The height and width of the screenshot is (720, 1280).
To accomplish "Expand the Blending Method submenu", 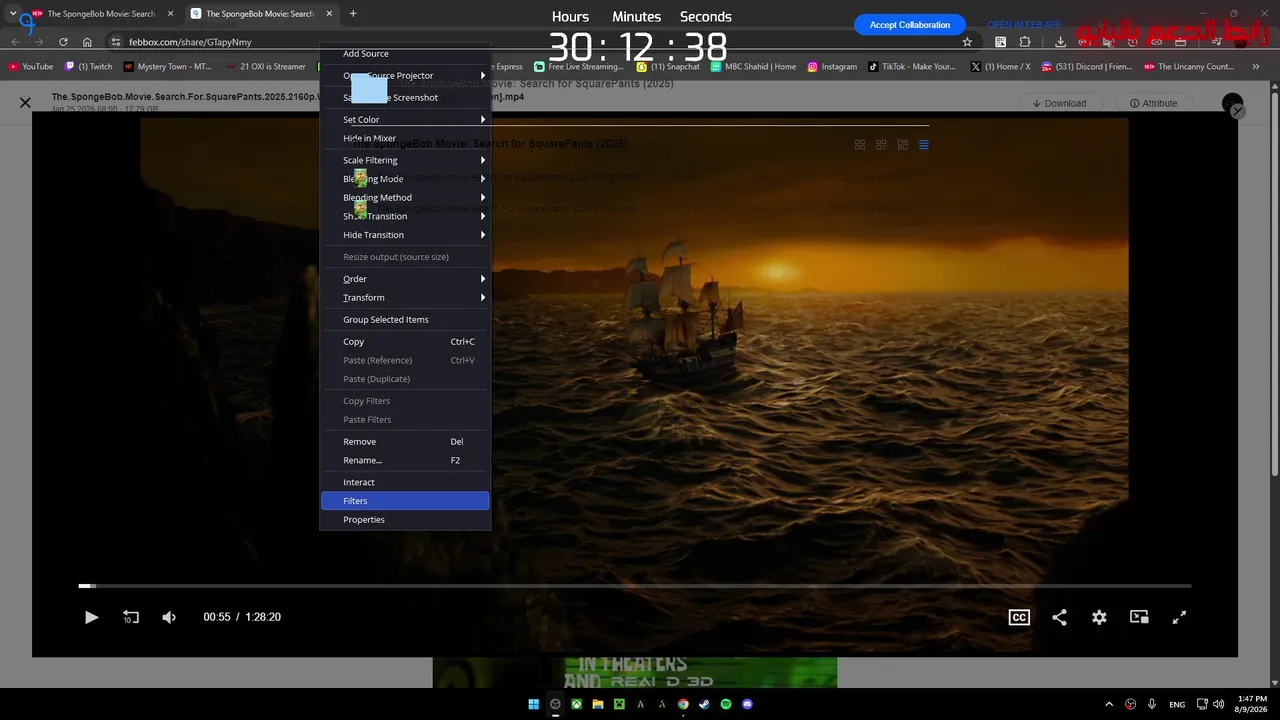I will pyautogui.click(x=405, y=198).
